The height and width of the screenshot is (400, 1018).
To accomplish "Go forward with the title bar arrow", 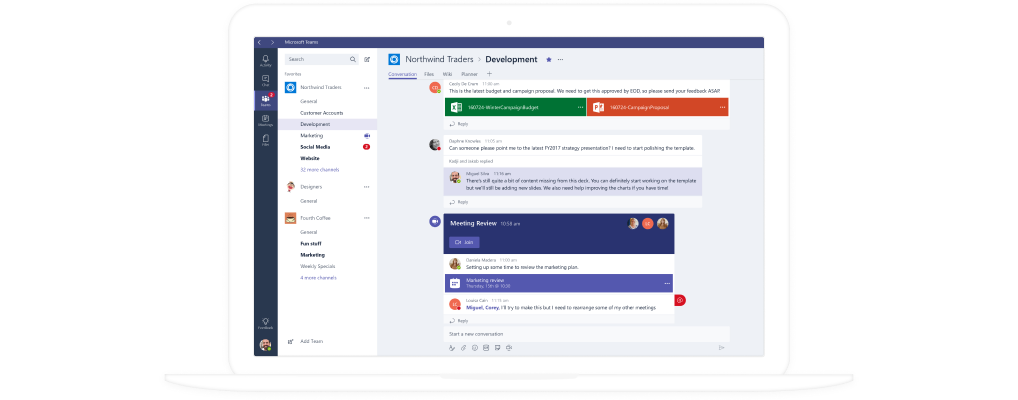I will pyautogui.click(x=272, y=42).
